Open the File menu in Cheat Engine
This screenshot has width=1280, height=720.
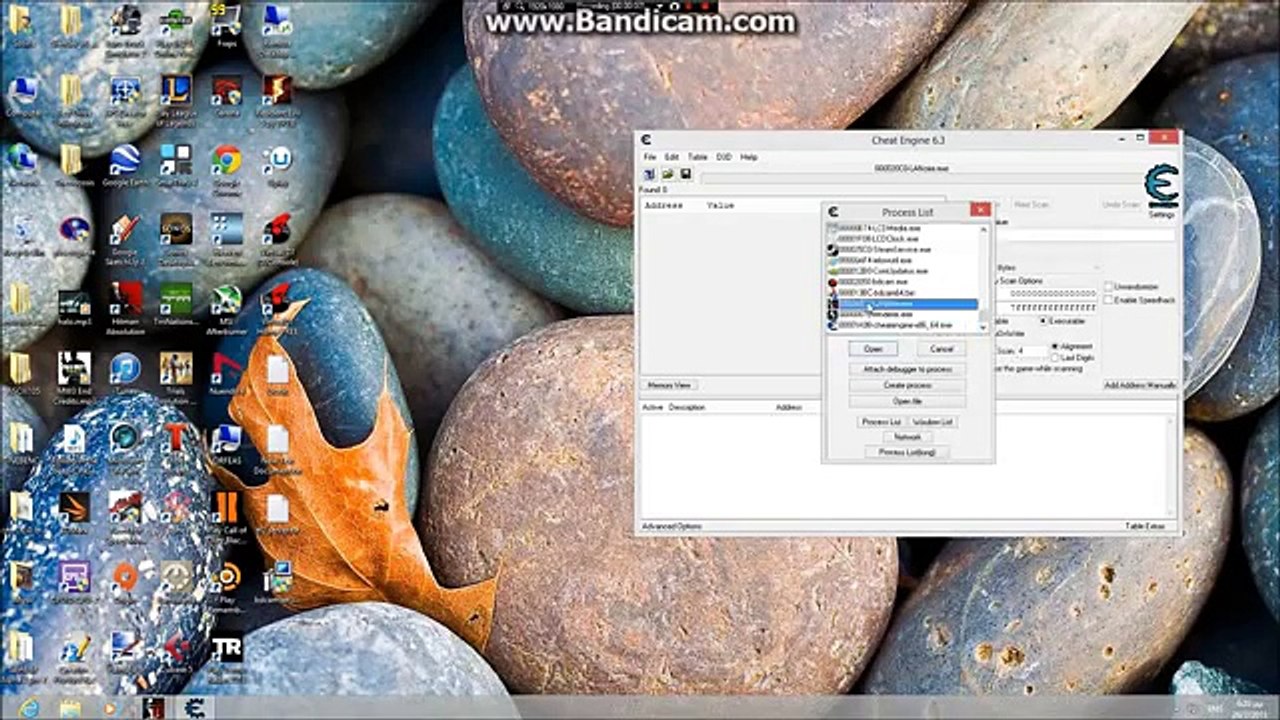(650, 157)
